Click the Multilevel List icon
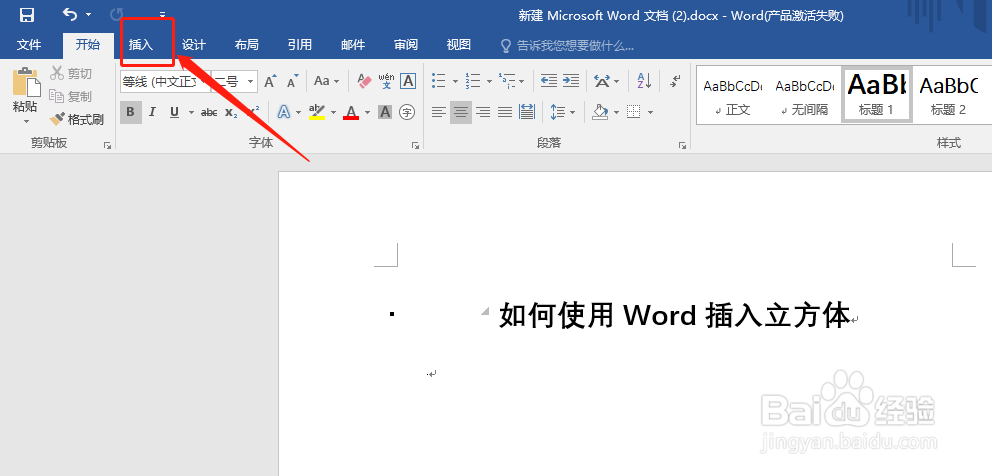Screen dimensions: 992x476 coord(506,81)
